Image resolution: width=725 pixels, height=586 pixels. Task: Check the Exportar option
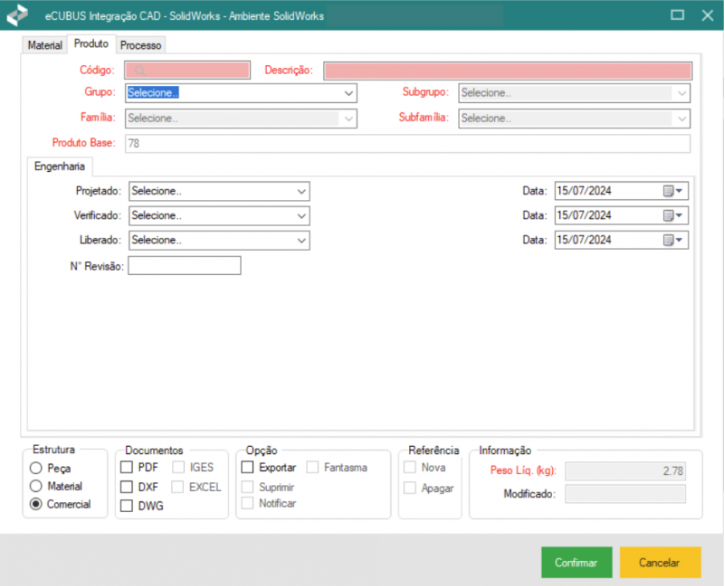247,467
